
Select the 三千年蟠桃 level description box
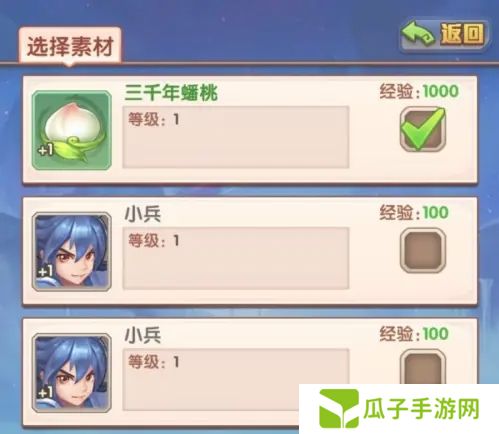coord(236,137)
